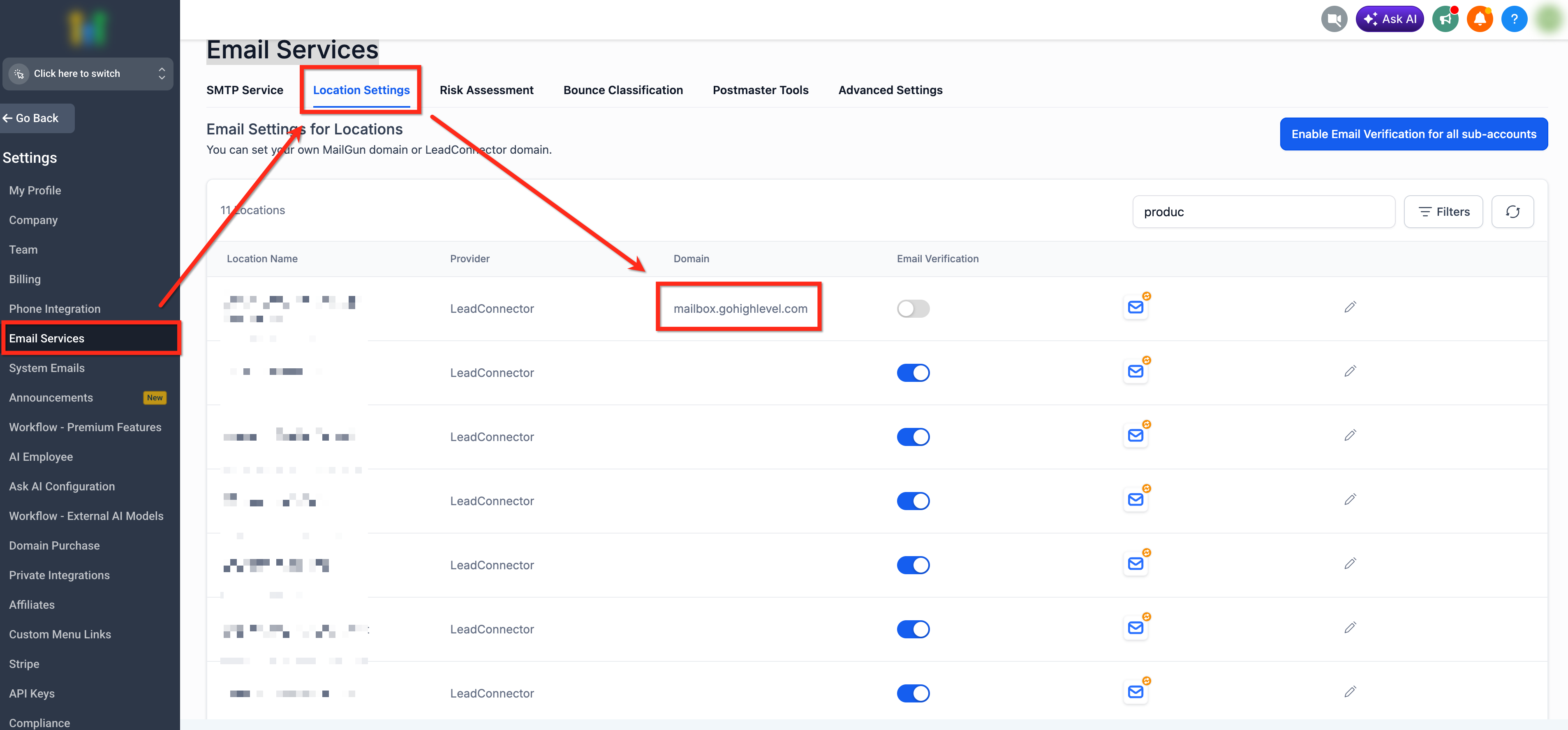Click pencil edit icon in sixth row
Screen dimensions: 1568x730
[x=1350, y=627]
